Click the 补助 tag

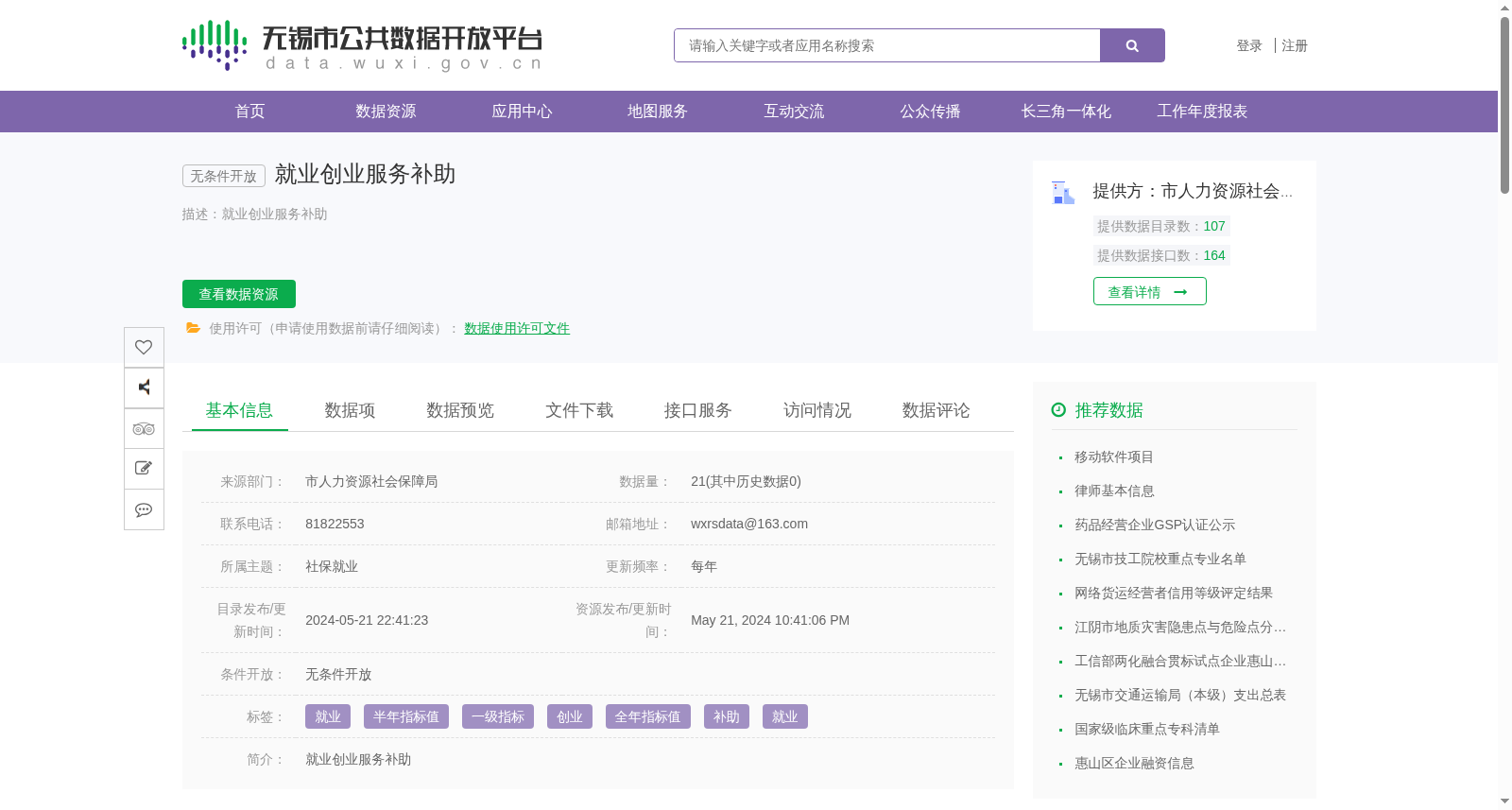click(727, 716)
